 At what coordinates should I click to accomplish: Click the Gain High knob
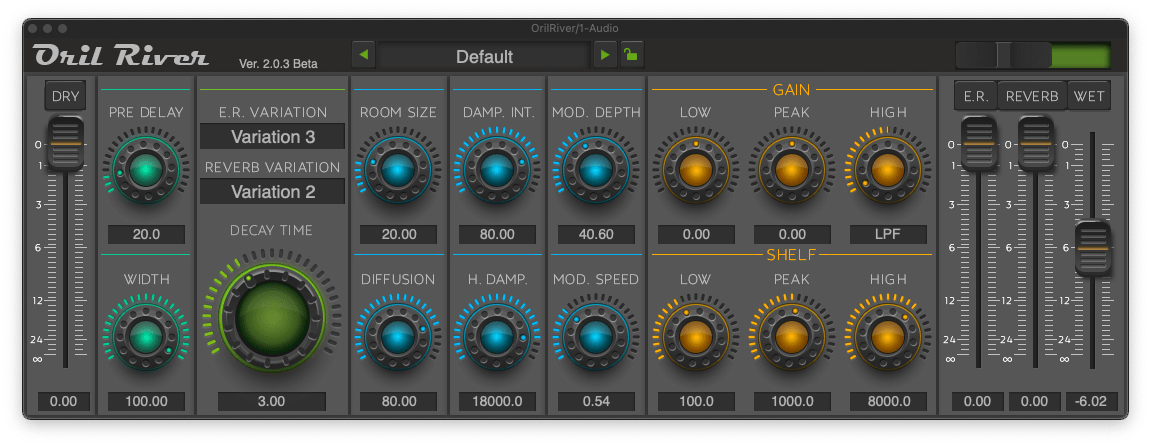click(x=887, y=172)
